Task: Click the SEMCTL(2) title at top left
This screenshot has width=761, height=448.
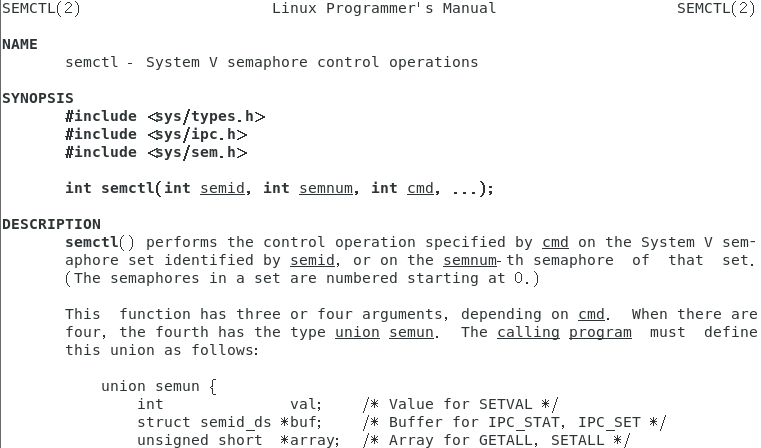Action: 41,8
